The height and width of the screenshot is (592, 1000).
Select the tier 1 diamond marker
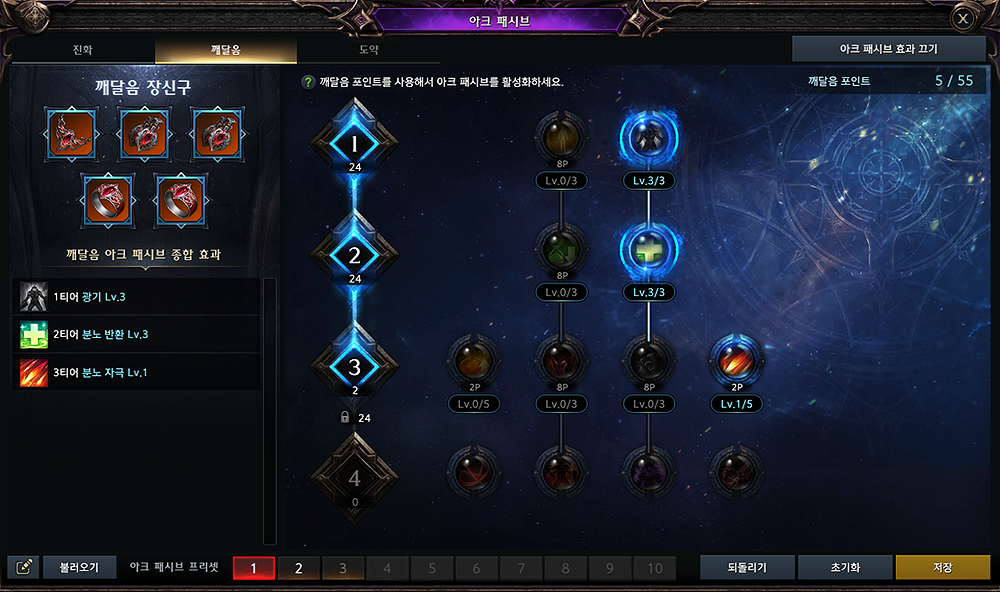tap(355, 144)
